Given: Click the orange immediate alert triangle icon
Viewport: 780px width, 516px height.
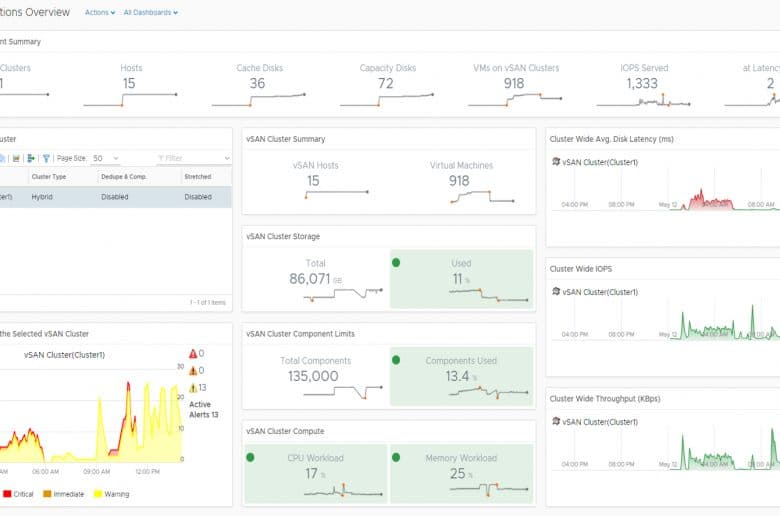Looking at the screenshot, I should pyautogui.click(x=193, y=371).
